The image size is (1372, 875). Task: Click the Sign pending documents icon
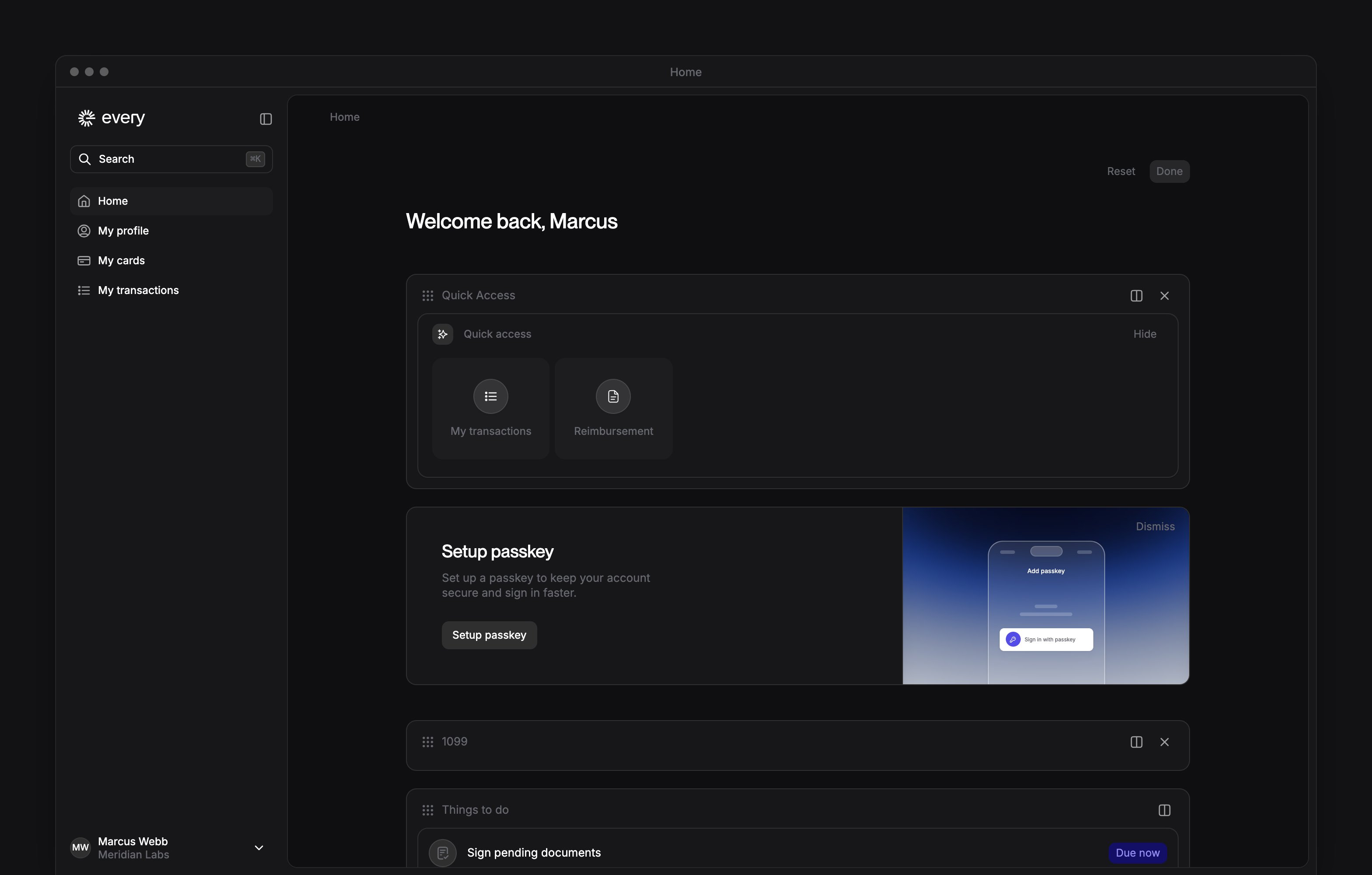[x=443, y=853]
